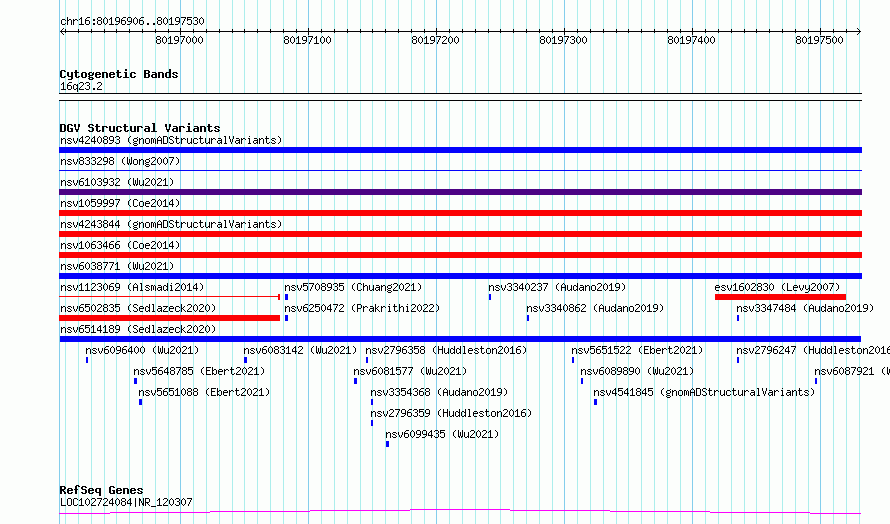This screenshot has height=524, width=890.
Task: Open variant nsv6089890 (Wu2021) label
Action: (637, 371)
